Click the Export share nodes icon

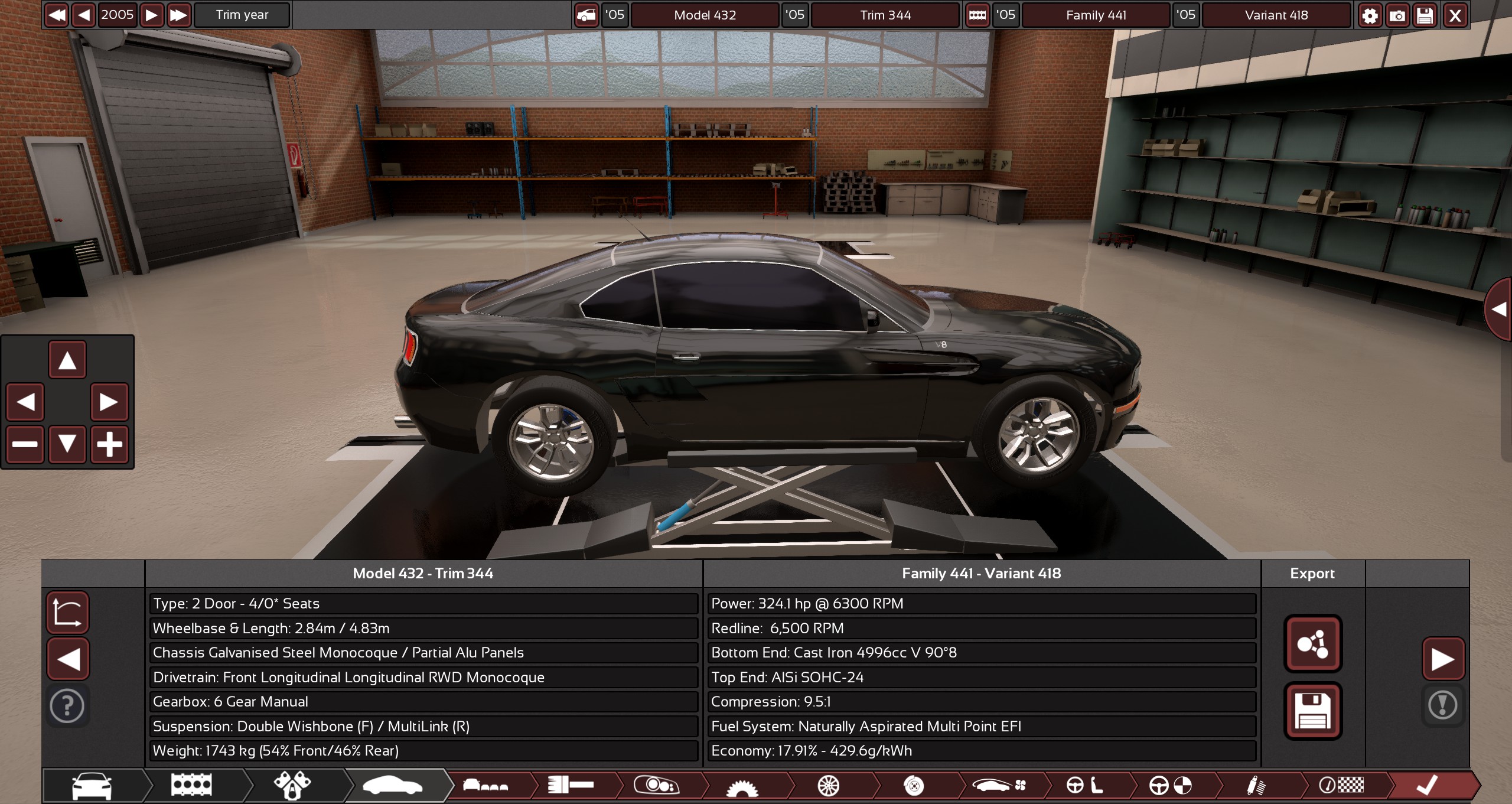coord(1313,644)
